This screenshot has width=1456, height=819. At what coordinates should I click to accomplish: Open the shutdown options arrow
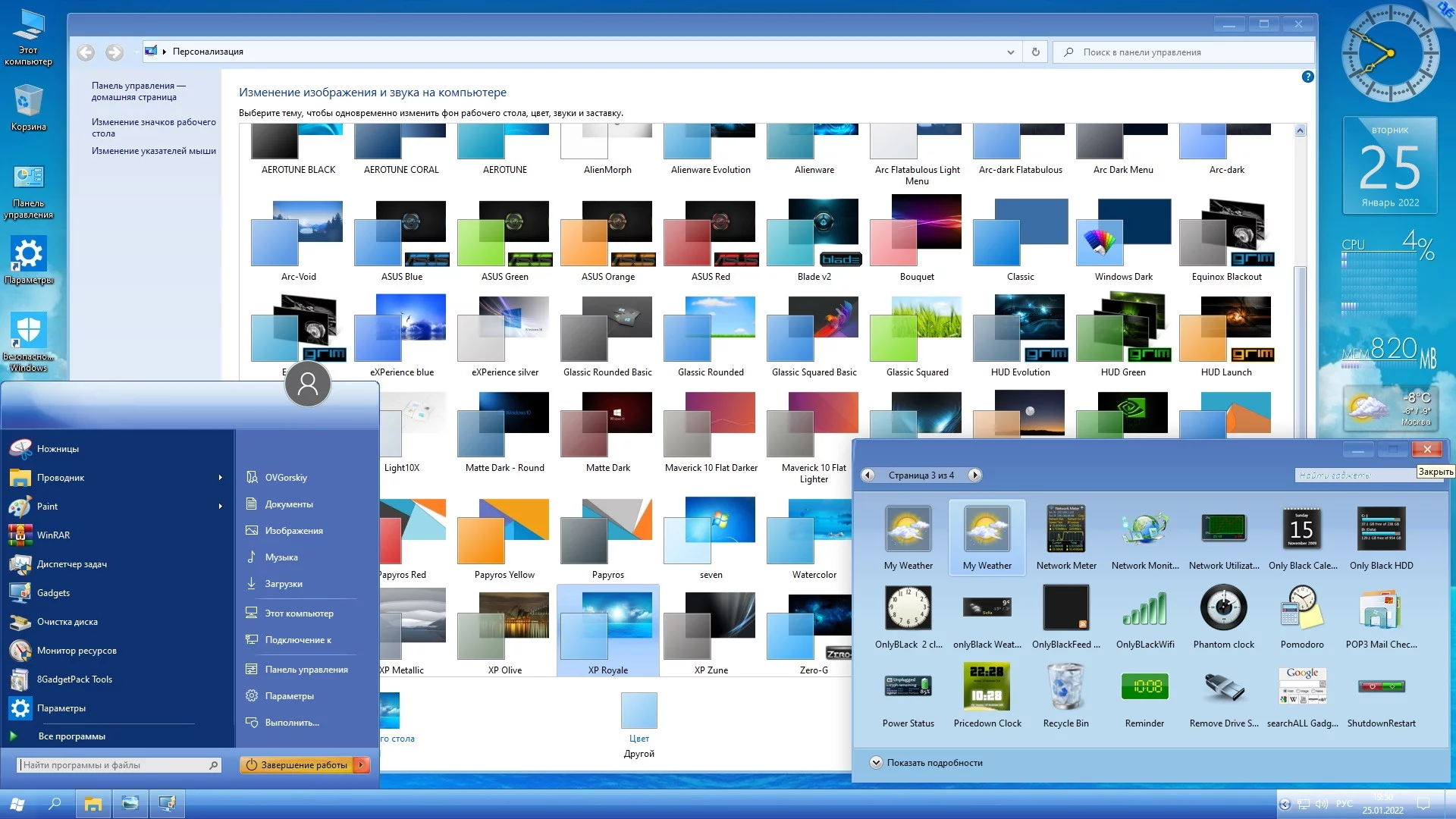click(362, 765)
